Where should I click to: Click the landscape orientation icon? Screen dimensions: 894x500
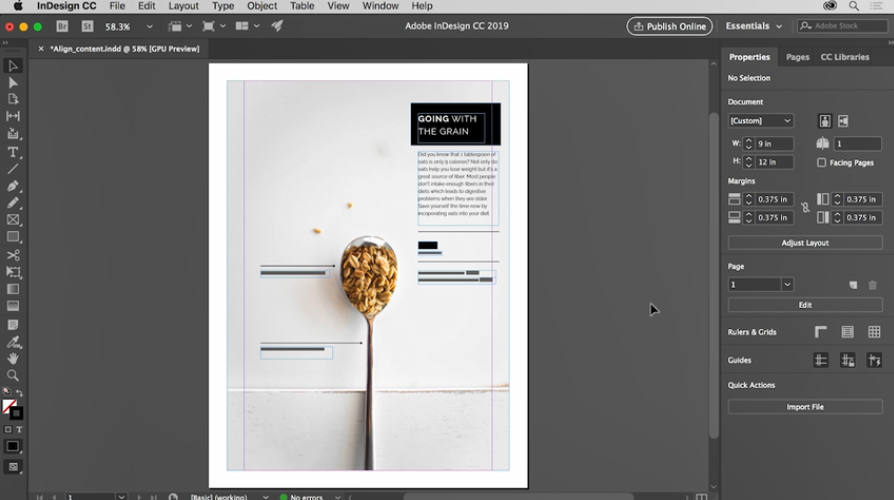tap(843, 120)
